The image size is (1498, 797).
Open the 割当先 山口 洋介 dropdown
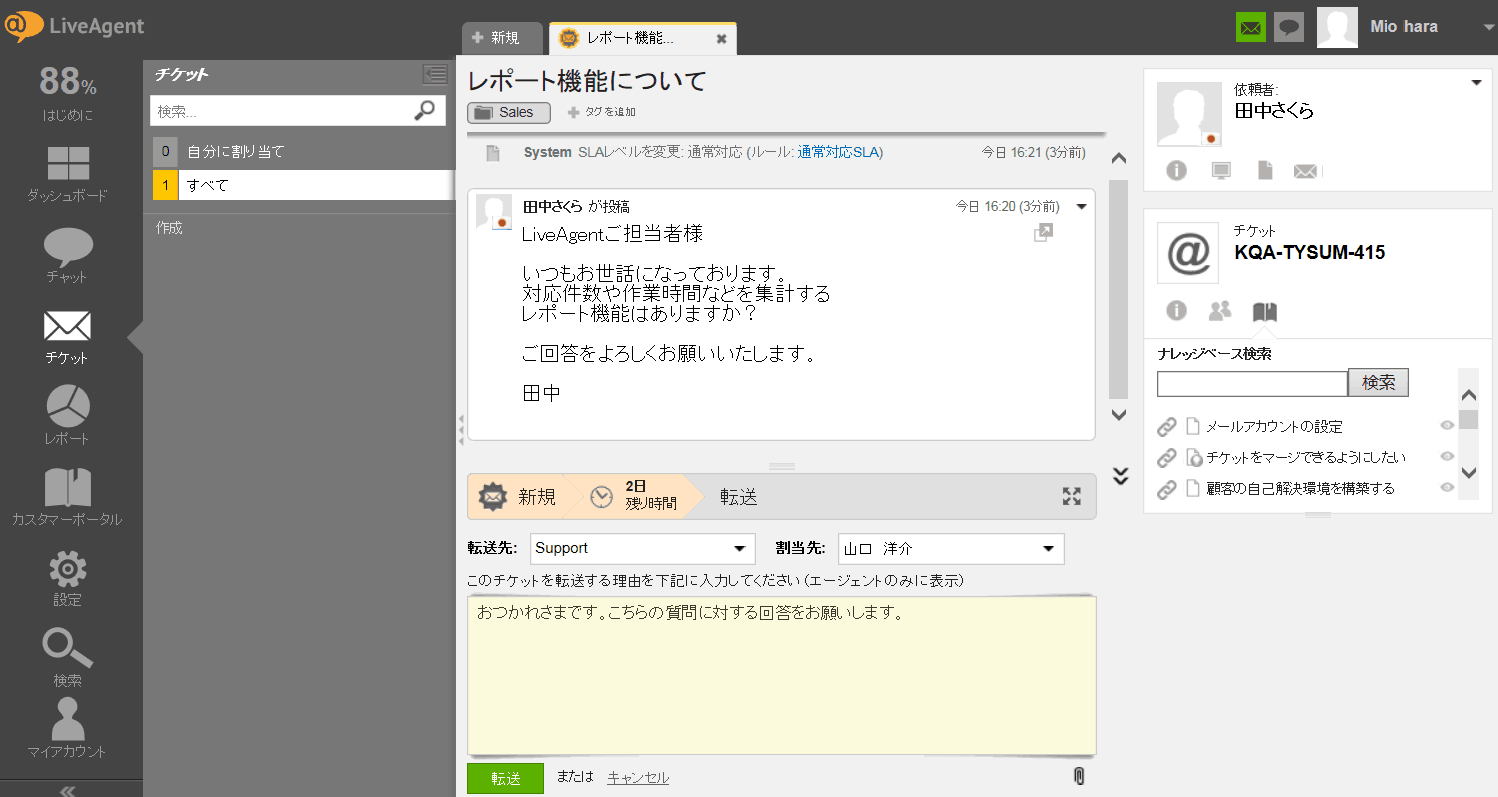pos(951,548)
